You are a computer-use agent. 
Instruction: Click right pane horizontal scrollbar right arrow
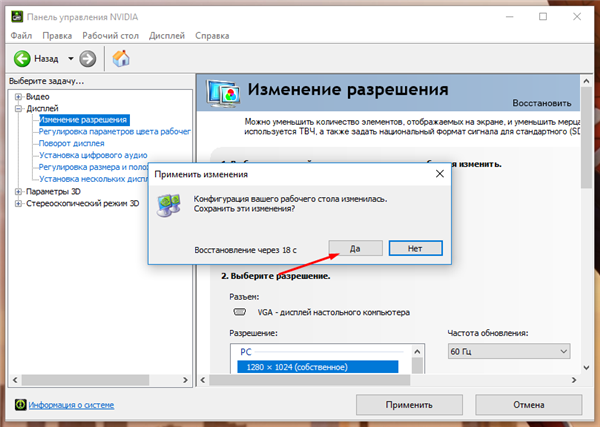point(574,380)
